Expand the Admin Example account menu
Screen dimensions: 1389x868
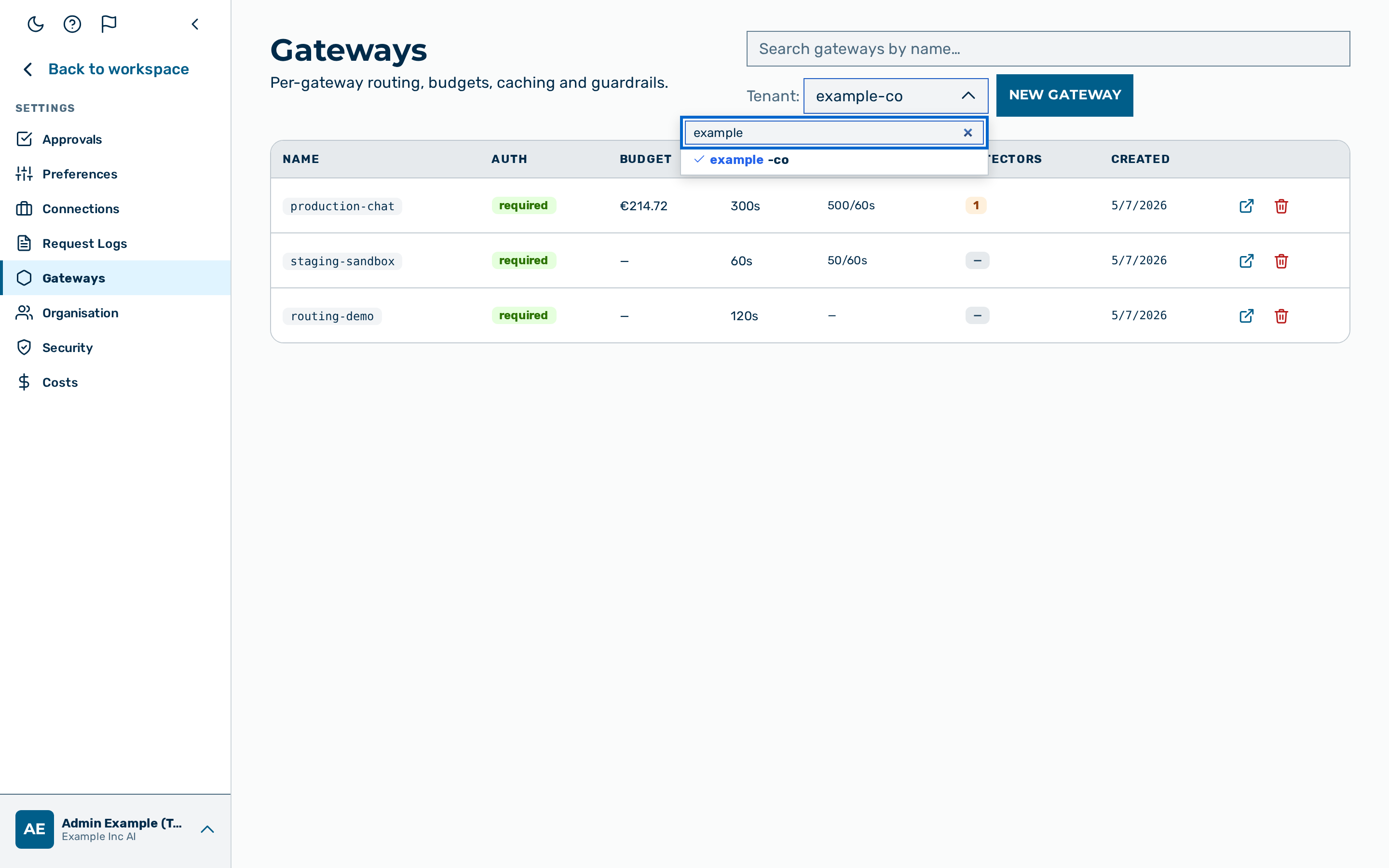(x=207, y=829)
